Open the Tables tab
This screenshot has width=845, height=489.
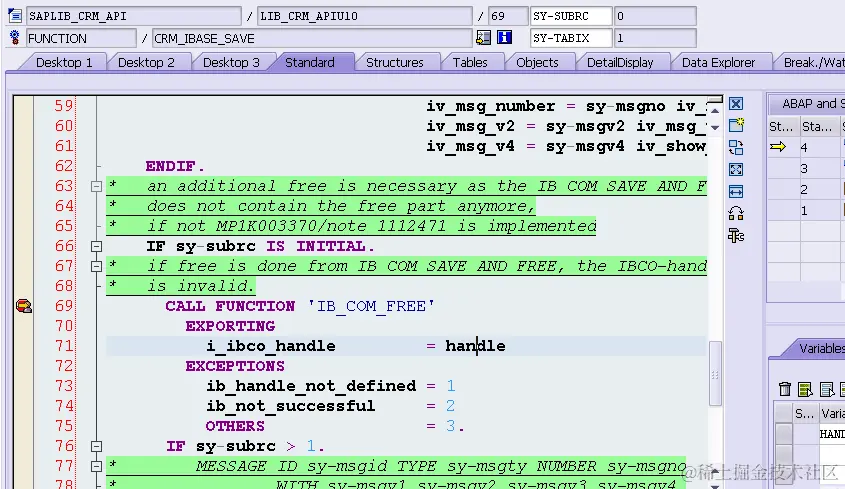(470, 63)
